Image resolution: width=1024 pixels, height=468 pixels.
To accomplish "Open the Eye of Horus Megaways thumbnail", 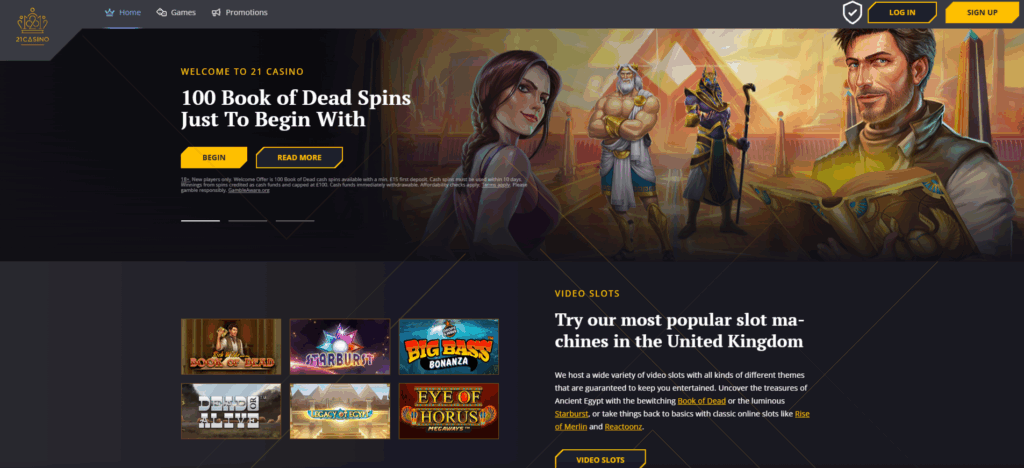I will [x=449, y=411].
